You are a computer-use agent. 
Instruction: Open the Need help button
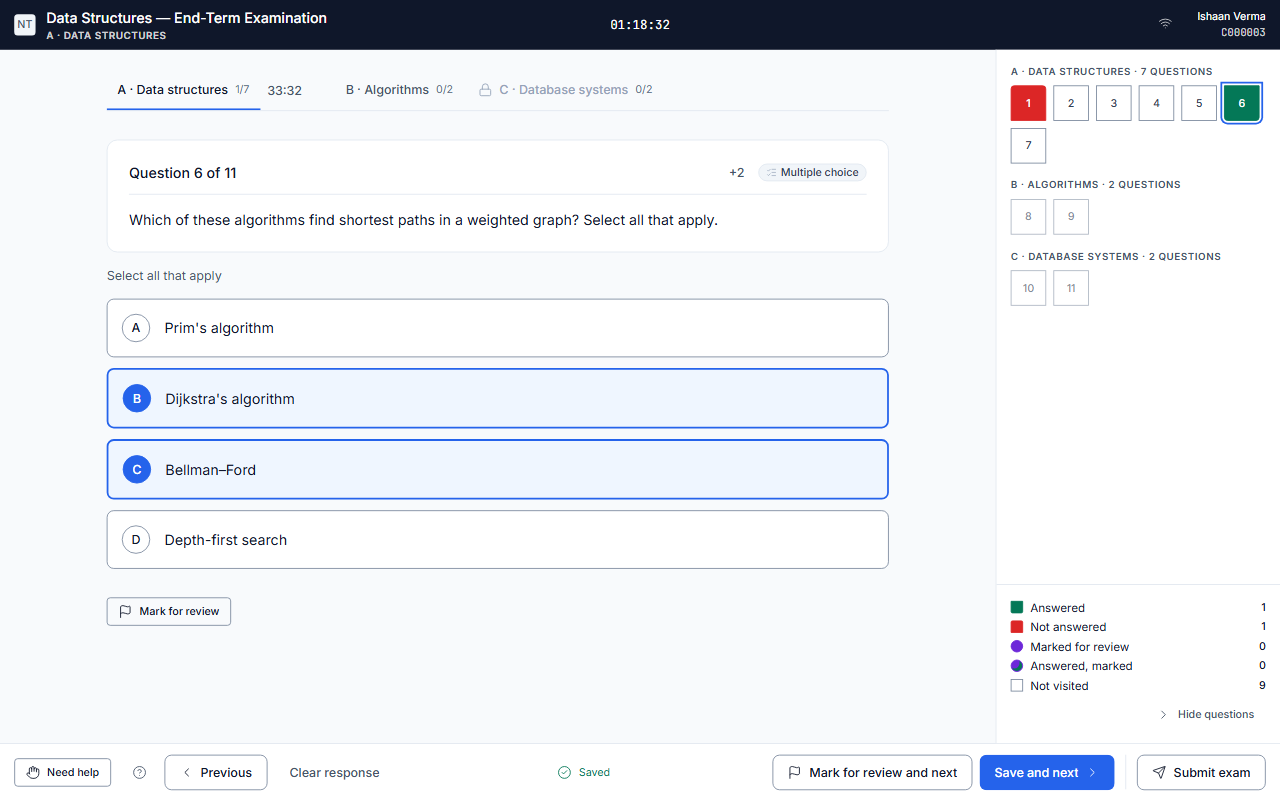pyautogui.click(x=63, y=772)
